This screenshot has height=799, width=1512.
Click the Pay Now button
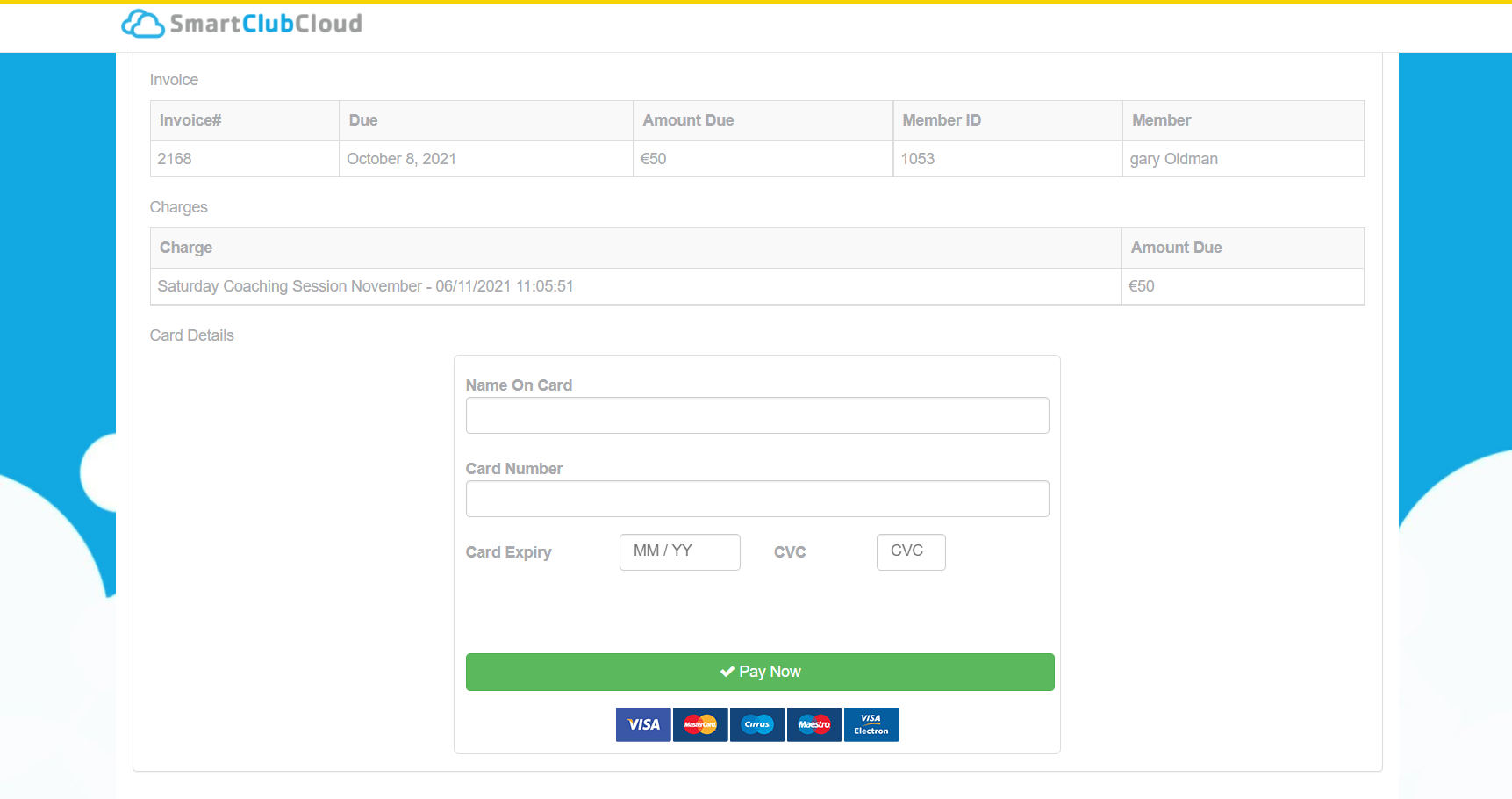pyautogui.click(x=760, y=672)
